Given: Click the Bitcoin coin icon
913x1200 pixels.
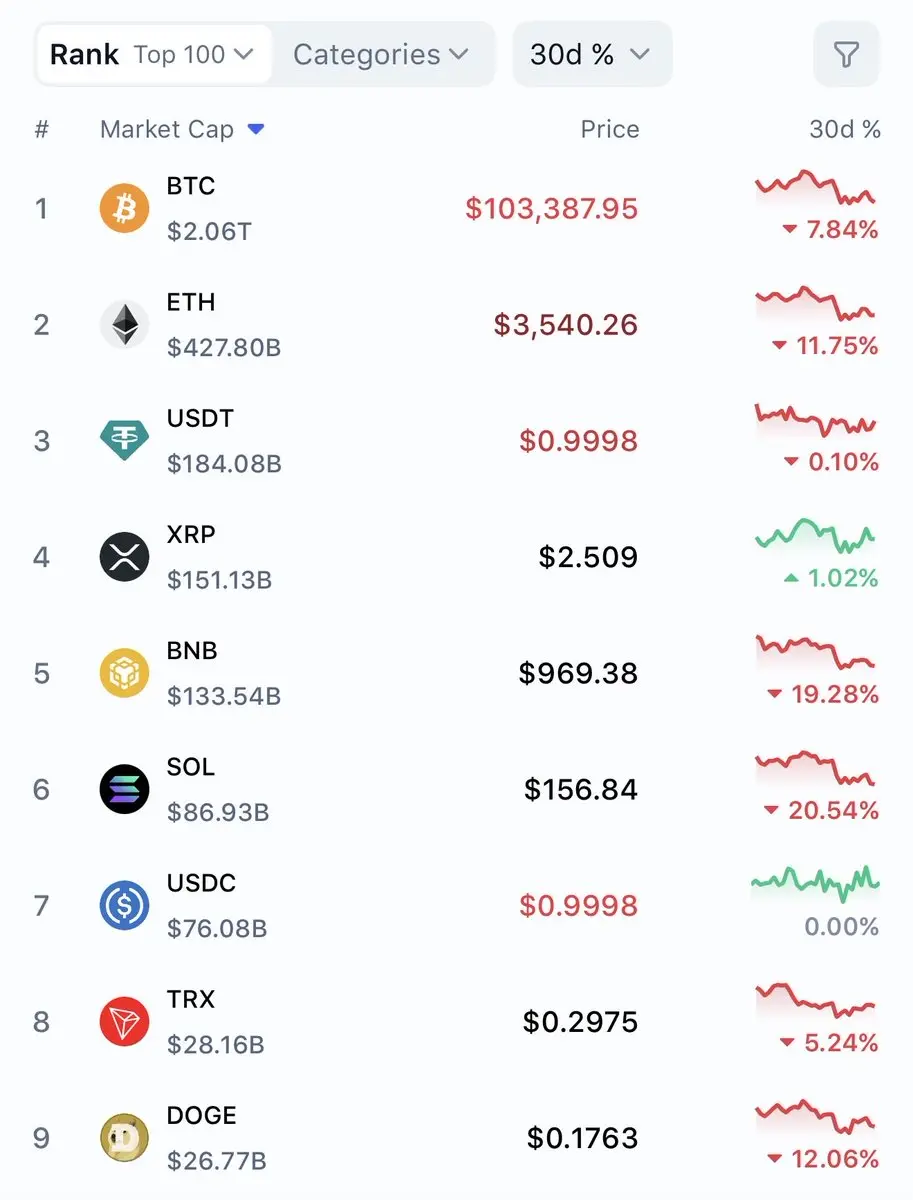Looking at the screenshot, I should click(x=125, y=209).
